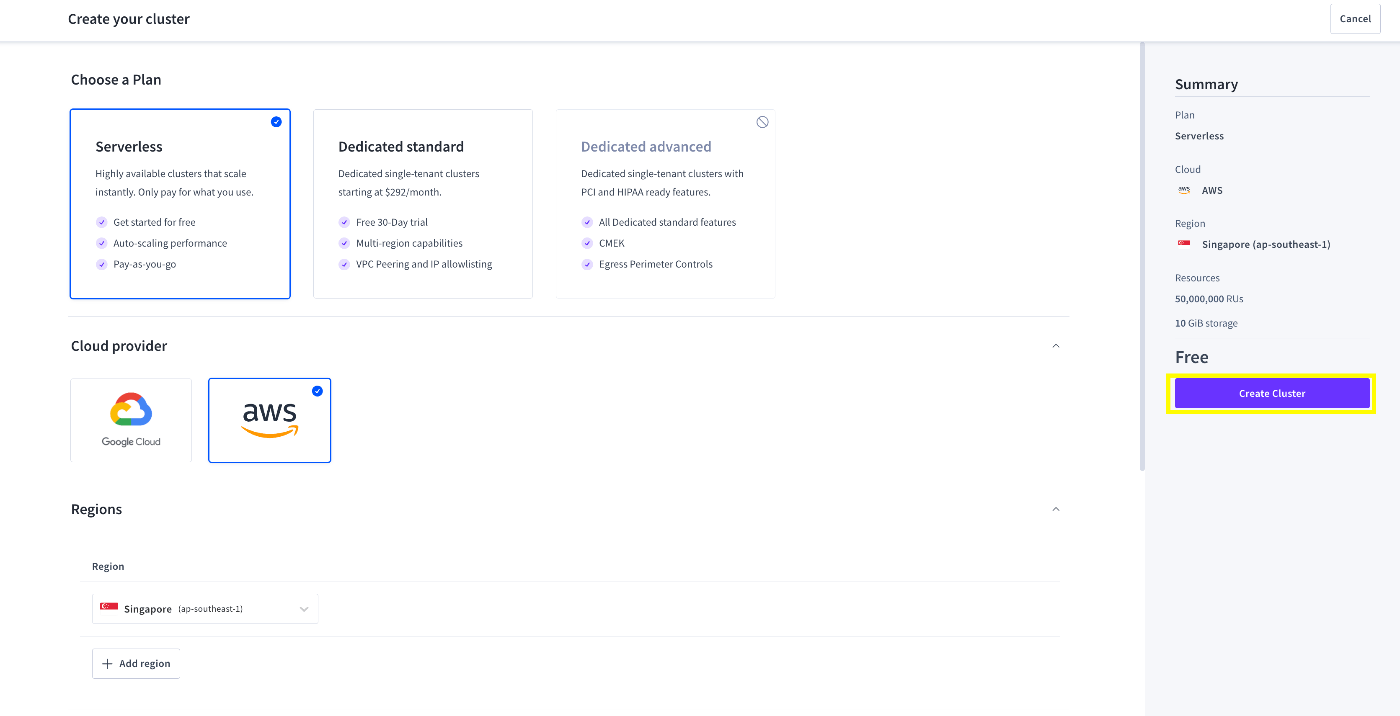Viewport: 1400px width, 716px height.
Task: Toggle the selected checkmark on the AWS card
Action: [x=317, y=391]
